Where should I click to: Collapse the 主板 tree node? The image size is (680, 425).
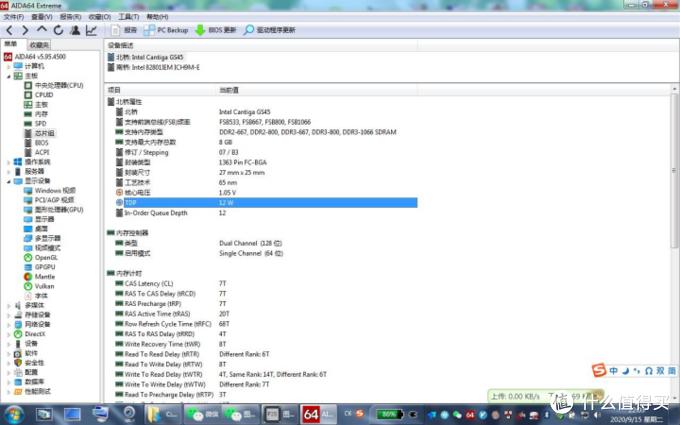(9, 76)
